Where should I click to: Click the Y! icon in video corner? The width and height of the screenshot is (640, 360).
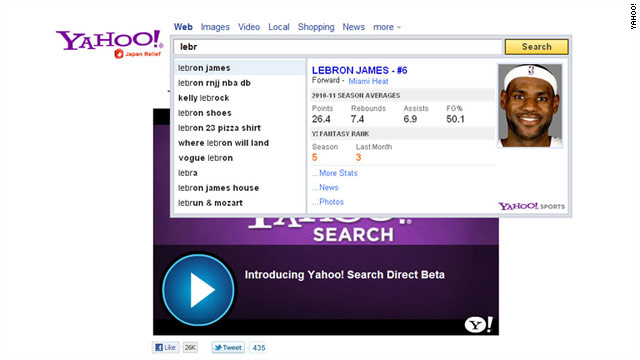[478, 324]
